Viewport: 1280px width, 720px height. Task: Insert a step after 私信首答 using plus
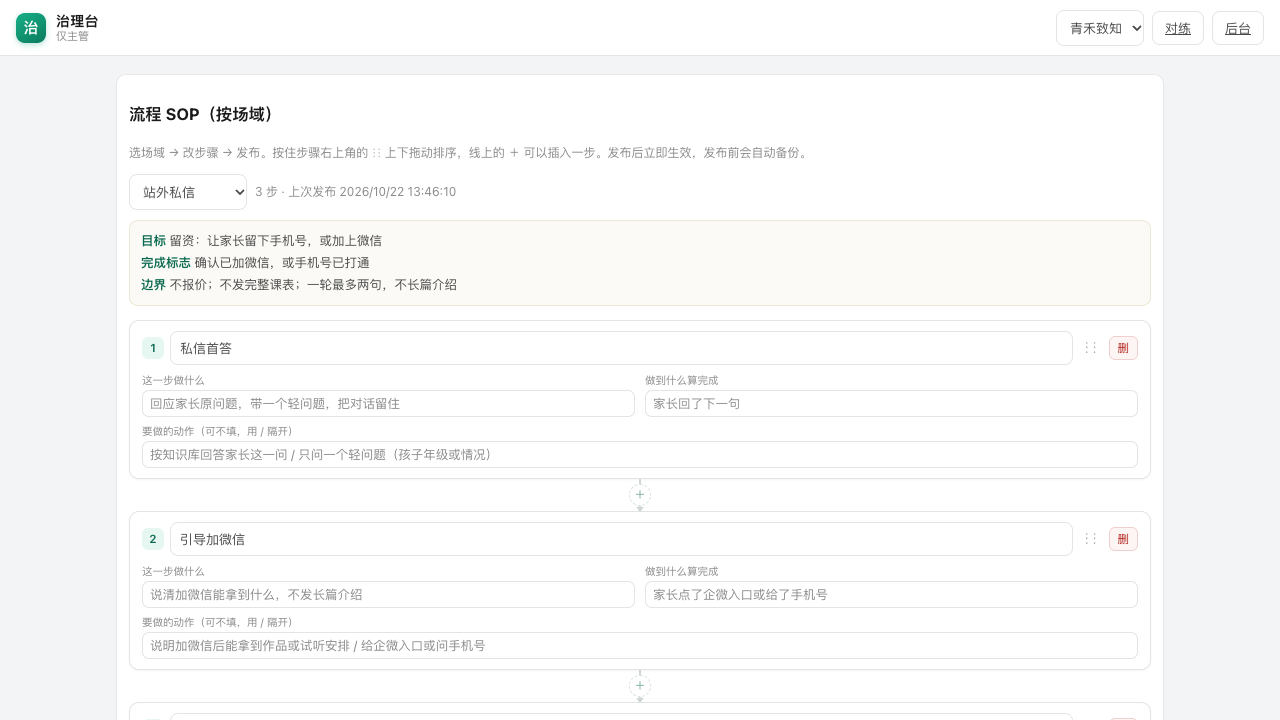(640, 495)
